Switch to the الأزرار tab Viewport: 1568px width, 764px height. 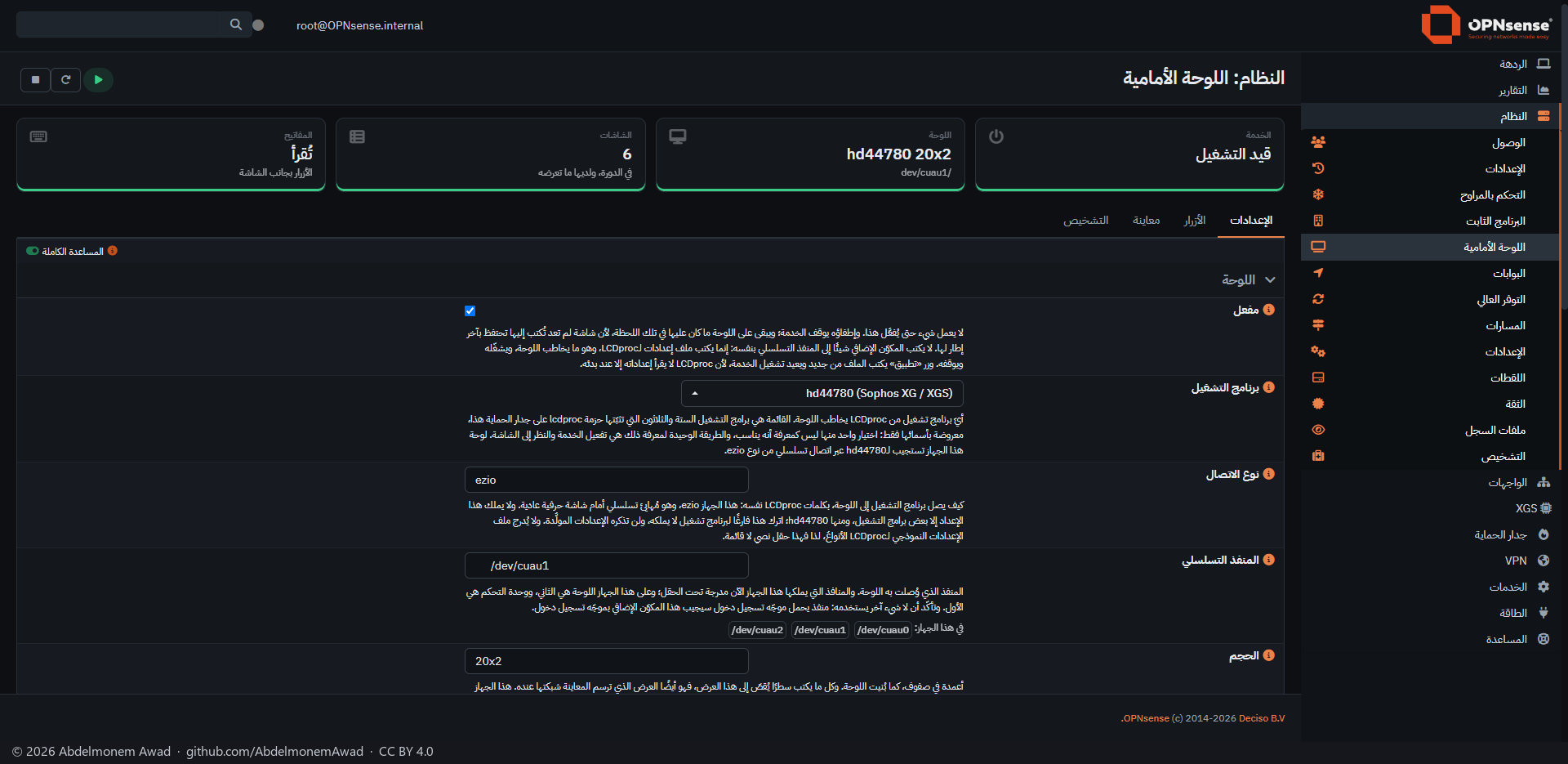pos(1195,221)
